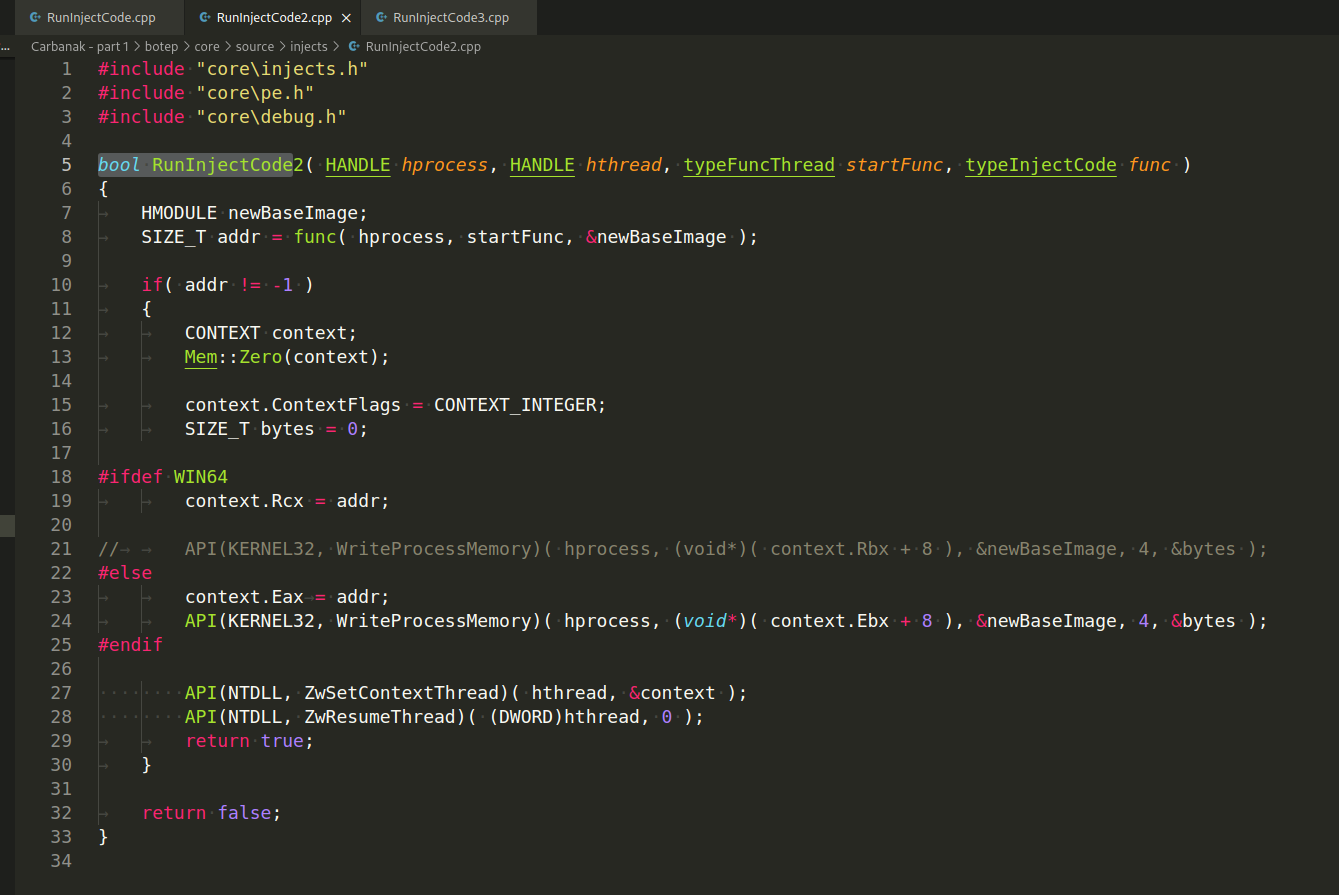Click the "core\injects.h" include string
This screenshot has height=895, width=1339.
coord(282,69)
